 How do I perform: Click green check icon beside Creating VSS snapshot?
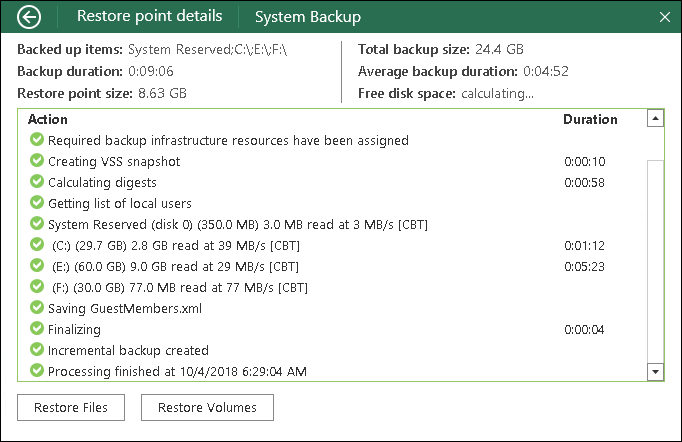[x=37, y=161]
